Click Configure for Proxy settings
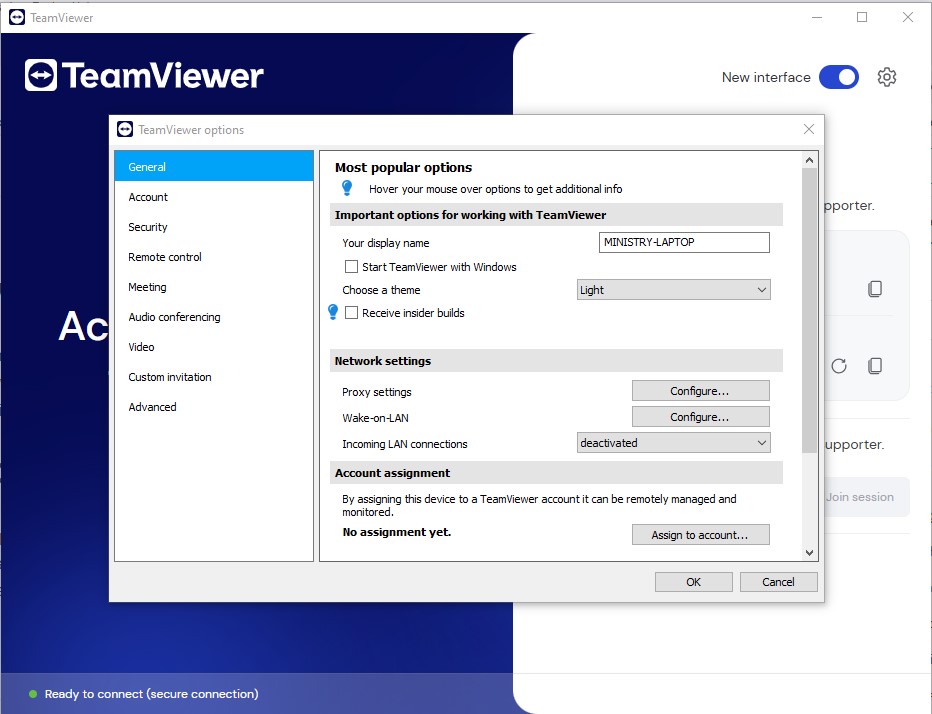Viewport: 932px width, 714px height. [700, 391]
